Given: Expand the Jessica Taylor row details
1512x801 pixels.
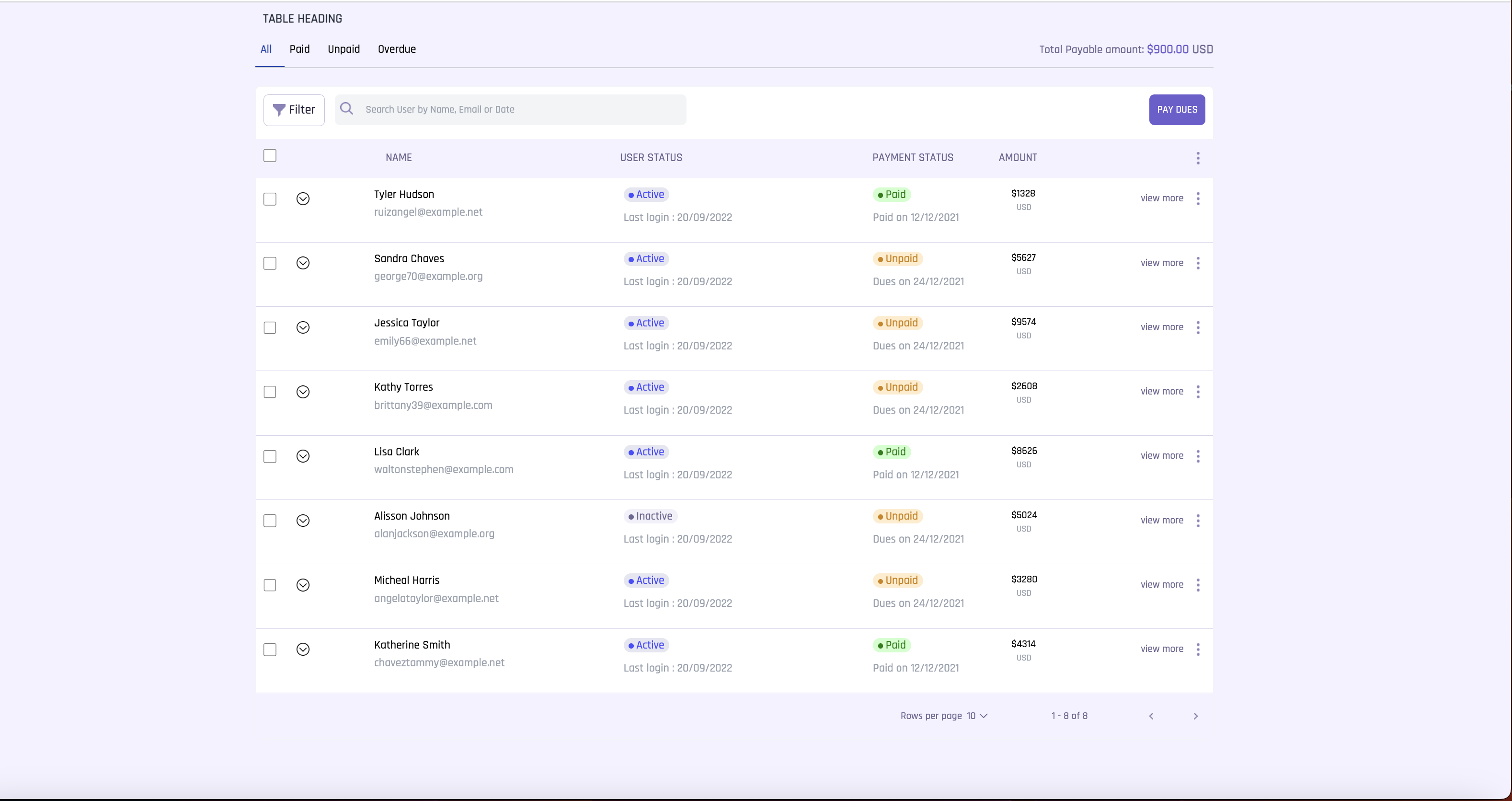Looking at the screenshot, I should tap(303, 327).
